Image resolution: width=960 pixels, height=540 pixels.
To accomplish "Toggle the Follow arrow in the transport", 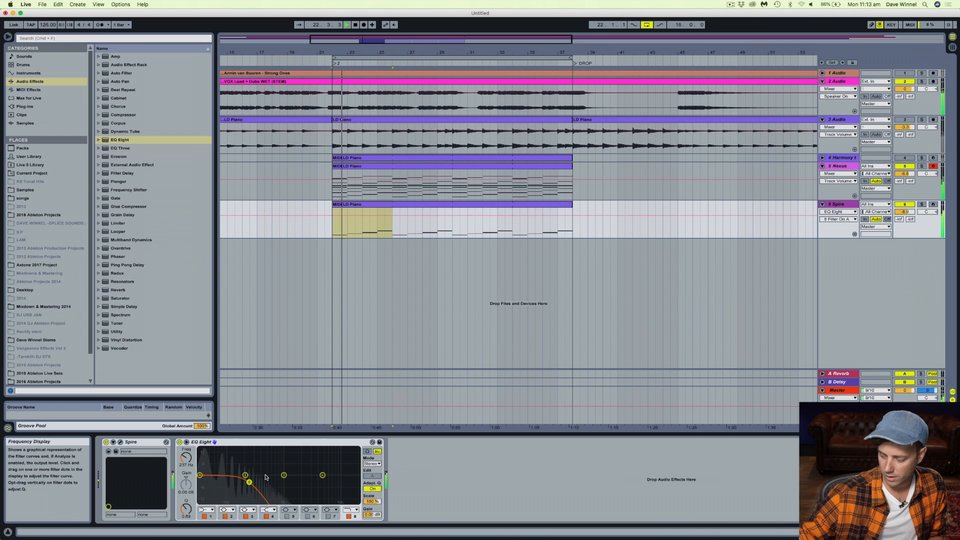I will pos(299,24).
